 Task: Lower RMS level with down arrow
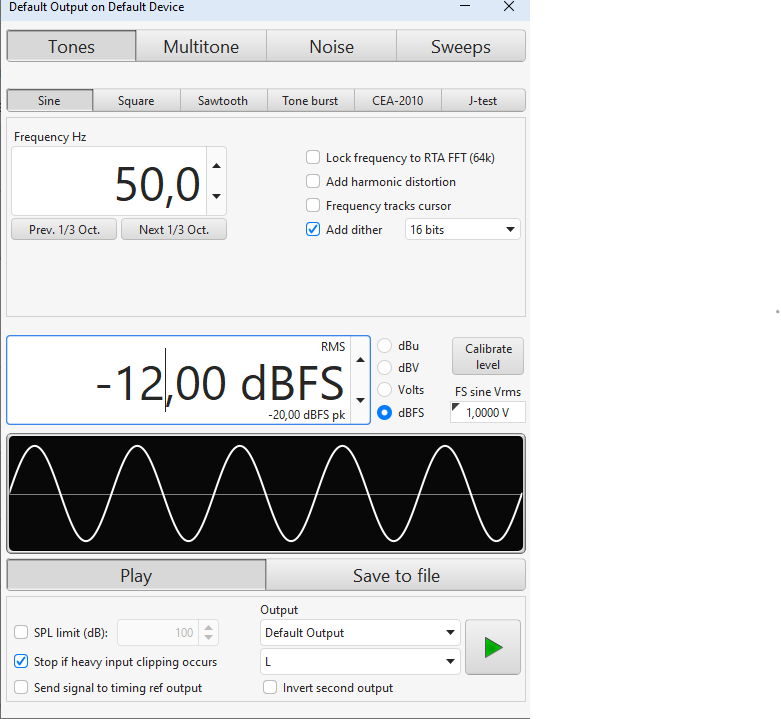click(361, 400)
